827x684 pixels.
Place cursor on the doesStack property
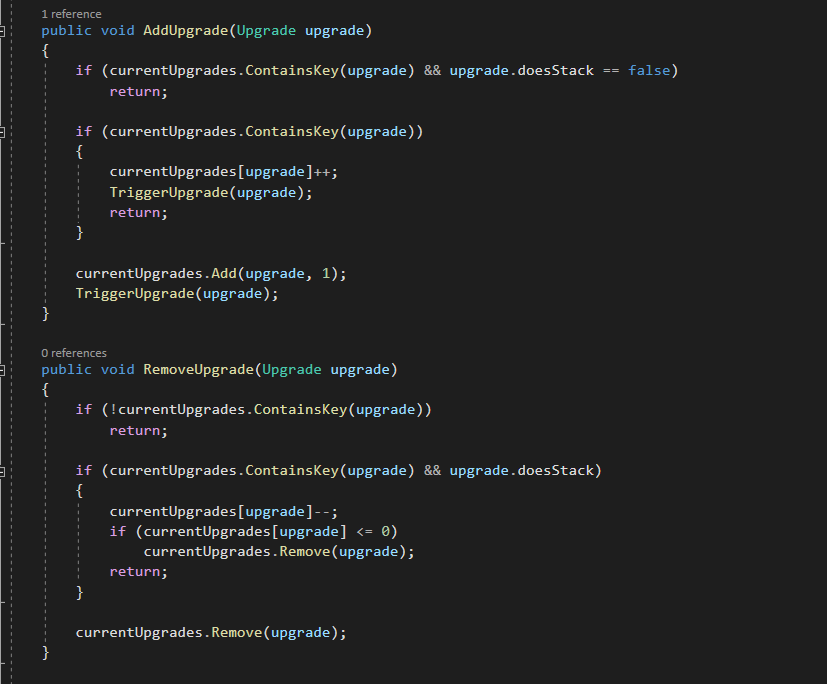pyautogui.click(x=558, y=70)
